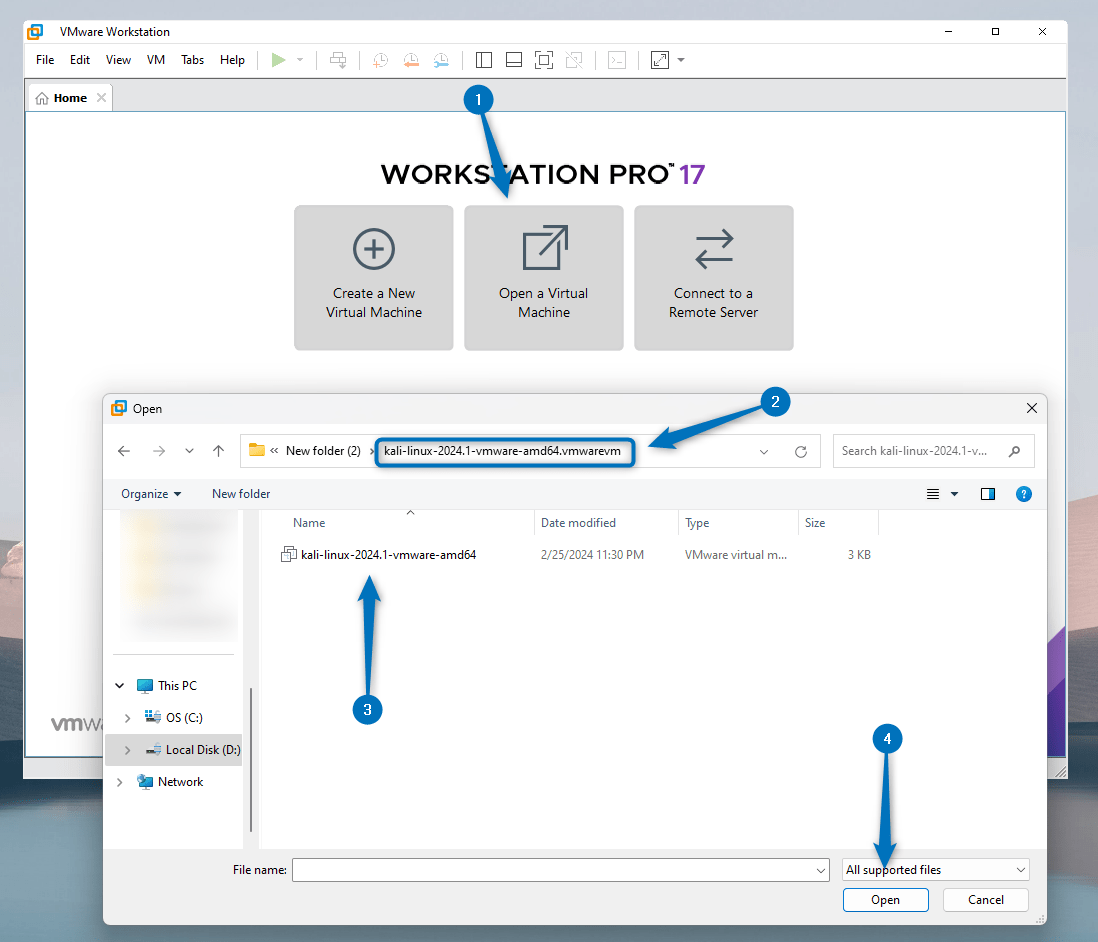Open the VM menu
Image resolution: width=1098 pixels, height=942 pixels.
[x=156, y=60]
